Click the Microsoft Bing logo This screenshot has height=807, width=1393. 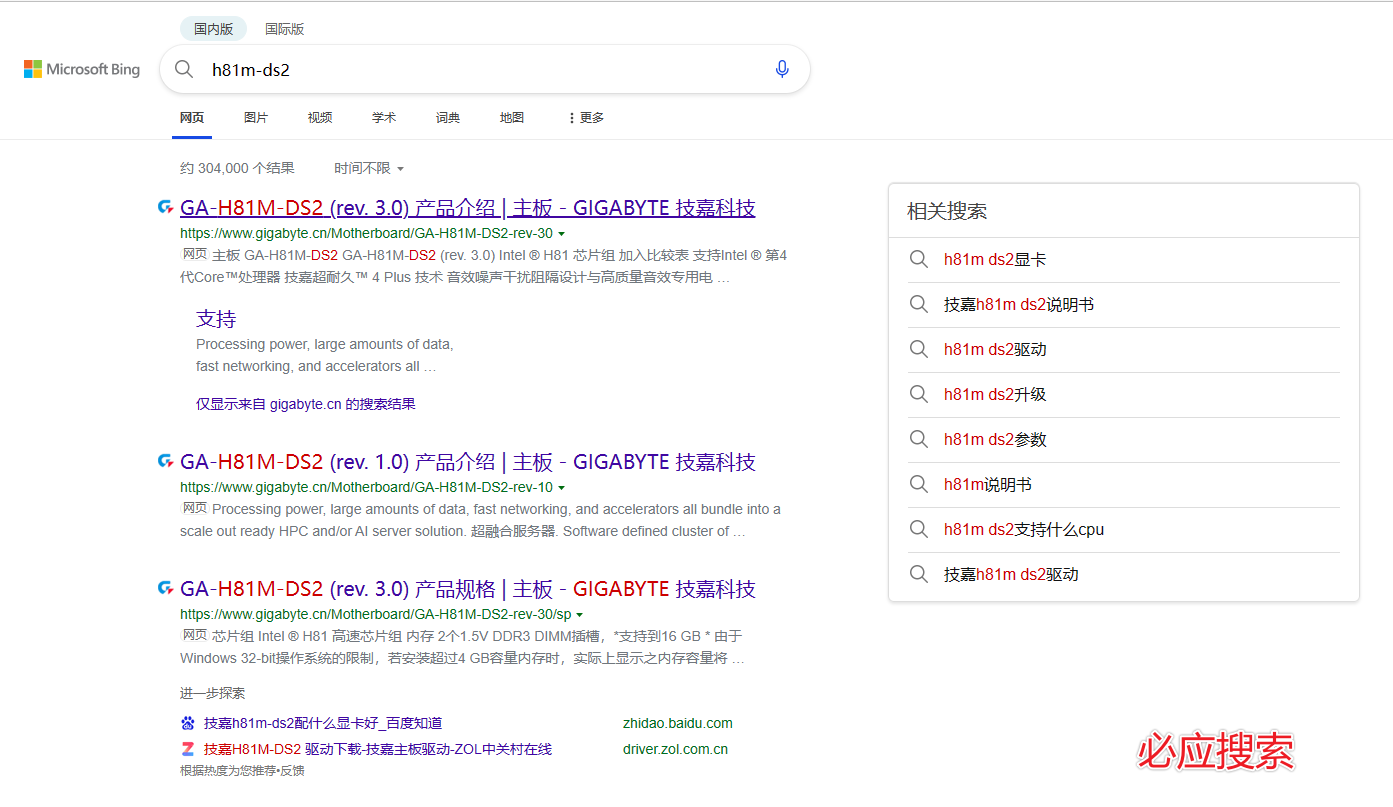(82, 69)
